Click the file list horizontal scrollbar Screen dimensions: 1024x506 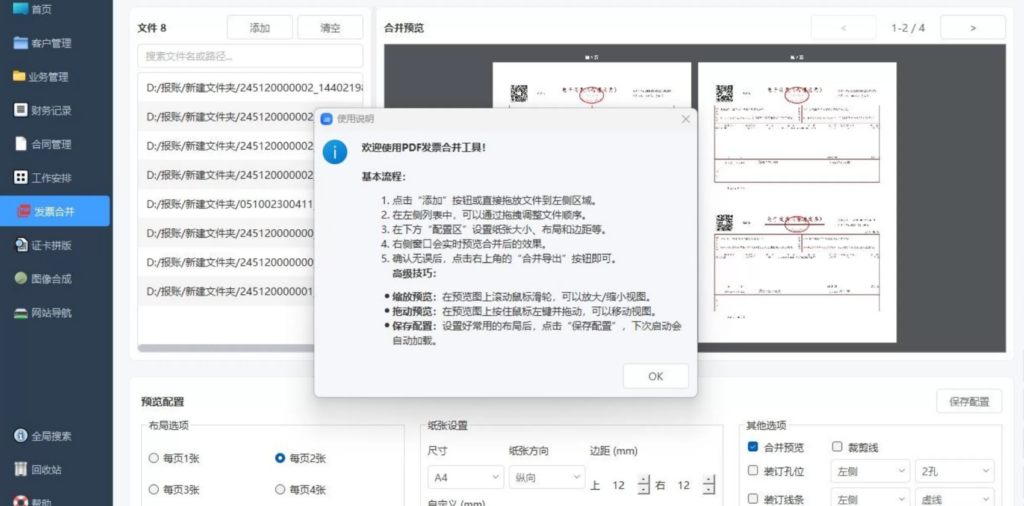(226, 348)
